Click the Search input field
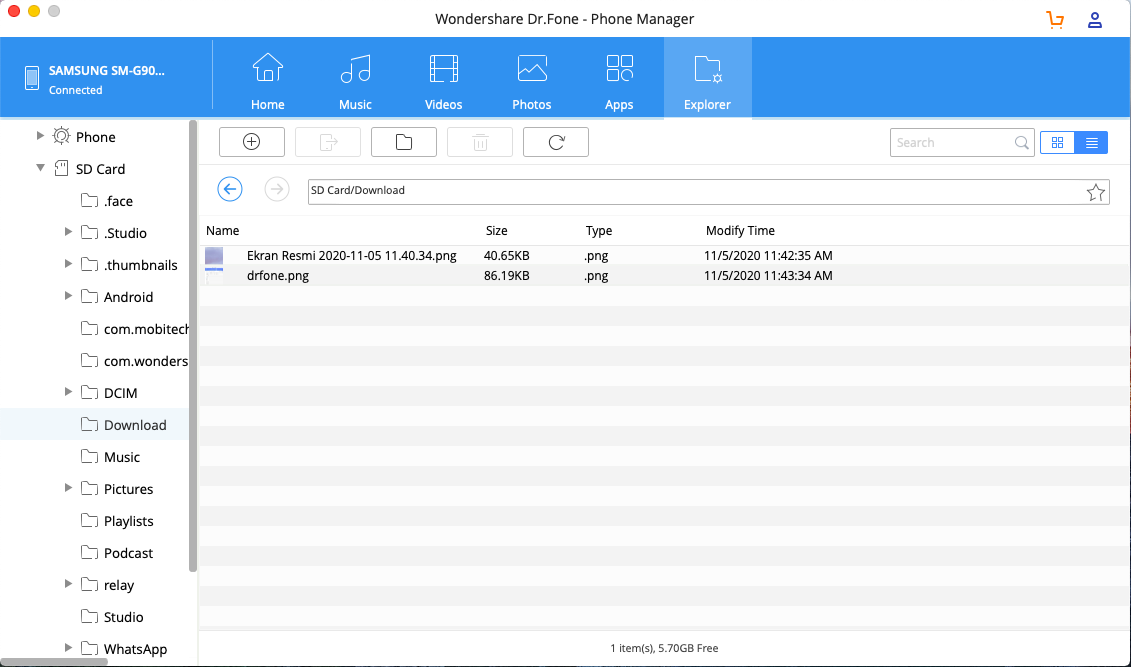Viewport: 1131px width, 667px height. point(950,143)
